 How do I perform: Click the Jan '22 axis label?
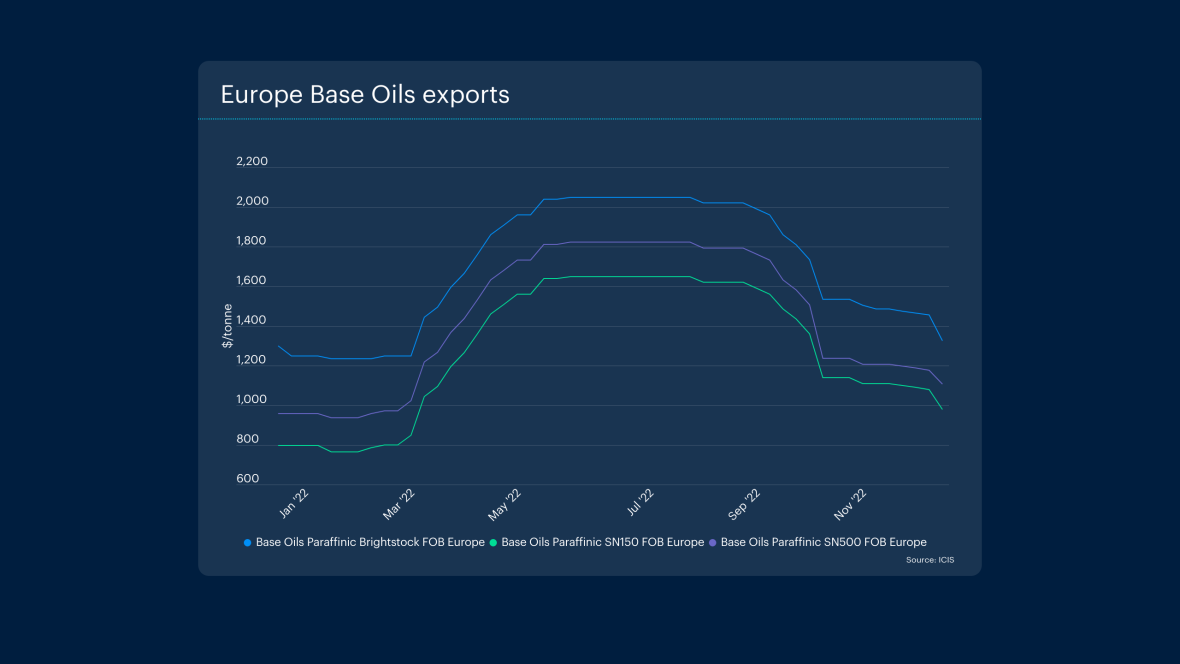pyautogui.click(x=295, y=500)
